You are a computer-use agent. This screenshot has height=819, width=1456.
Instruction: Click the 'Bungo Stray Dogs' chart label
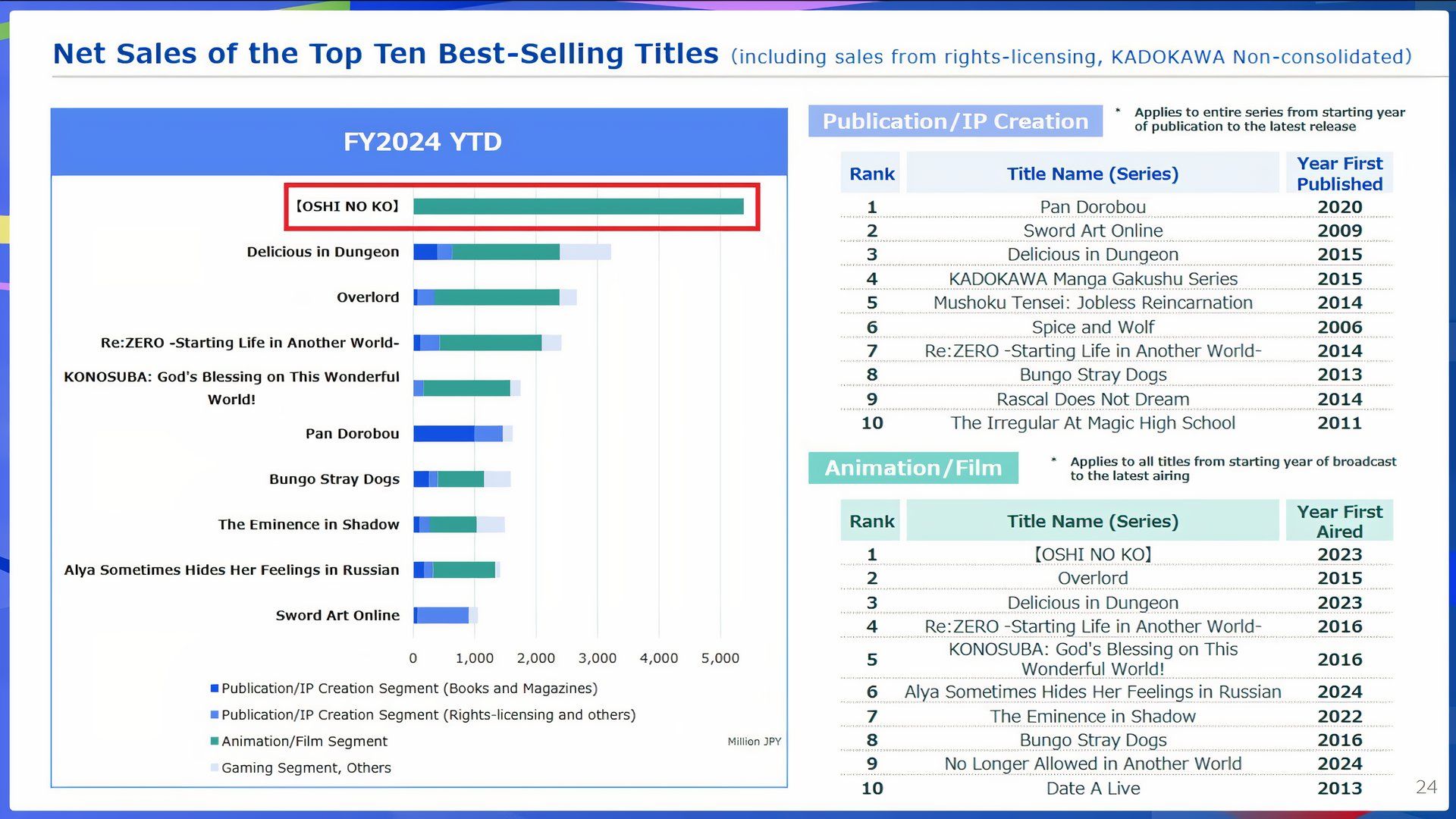click(x=334, y=479)
